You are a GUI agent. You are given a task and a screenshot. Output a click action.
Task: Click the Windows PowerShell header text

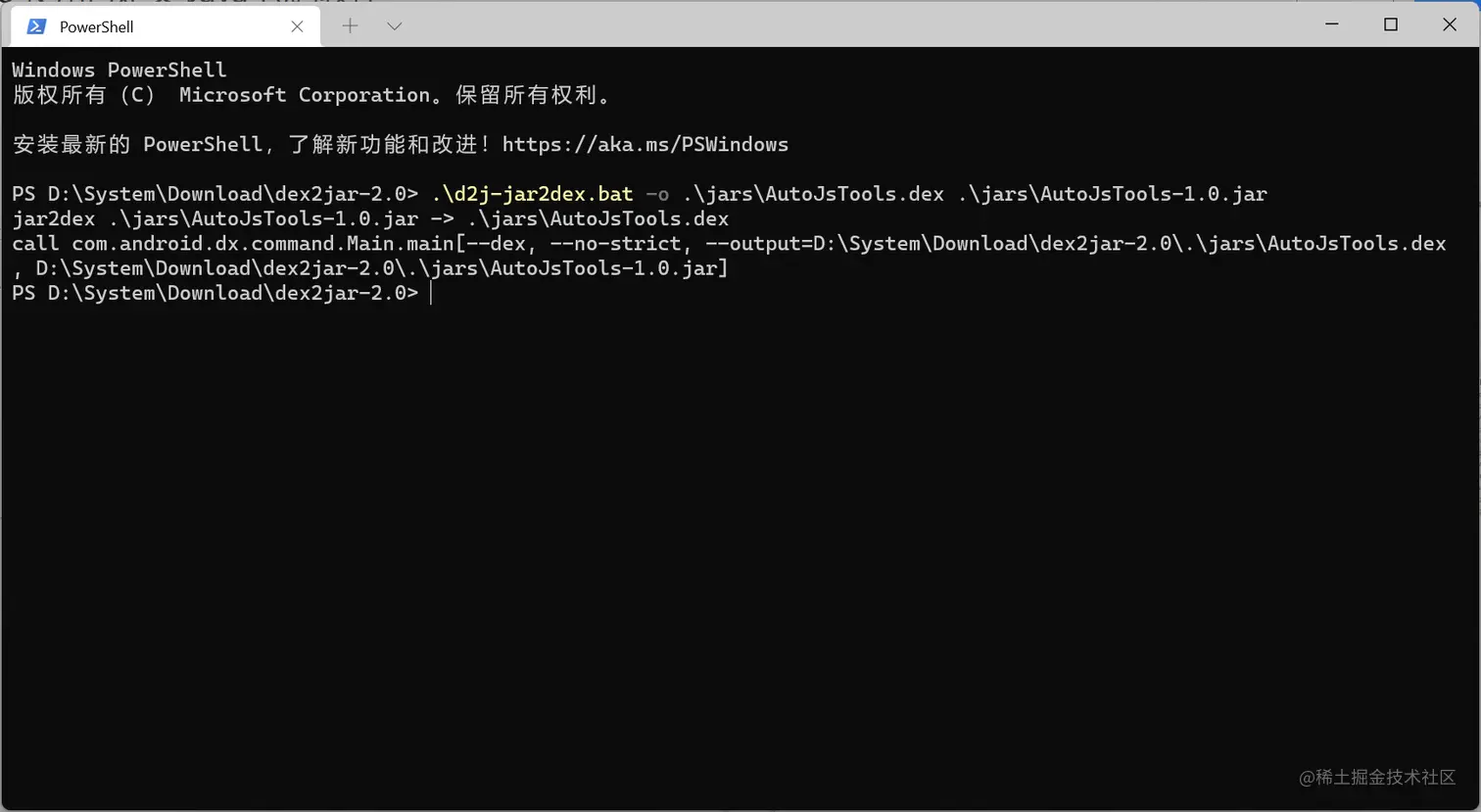[119, 70]
